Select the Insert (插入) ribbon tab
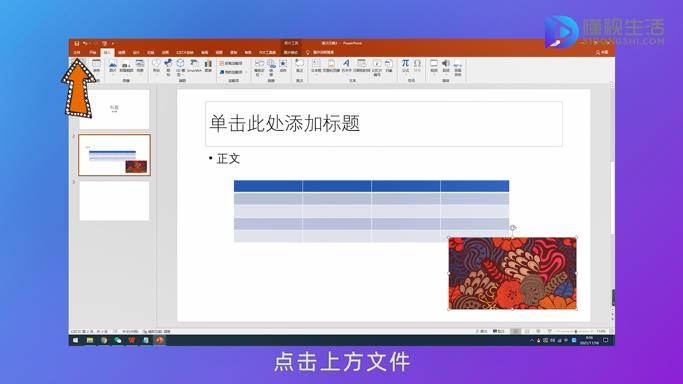This screenshot has height=384, width=683. pyautogui.click(x=107, y=52)
